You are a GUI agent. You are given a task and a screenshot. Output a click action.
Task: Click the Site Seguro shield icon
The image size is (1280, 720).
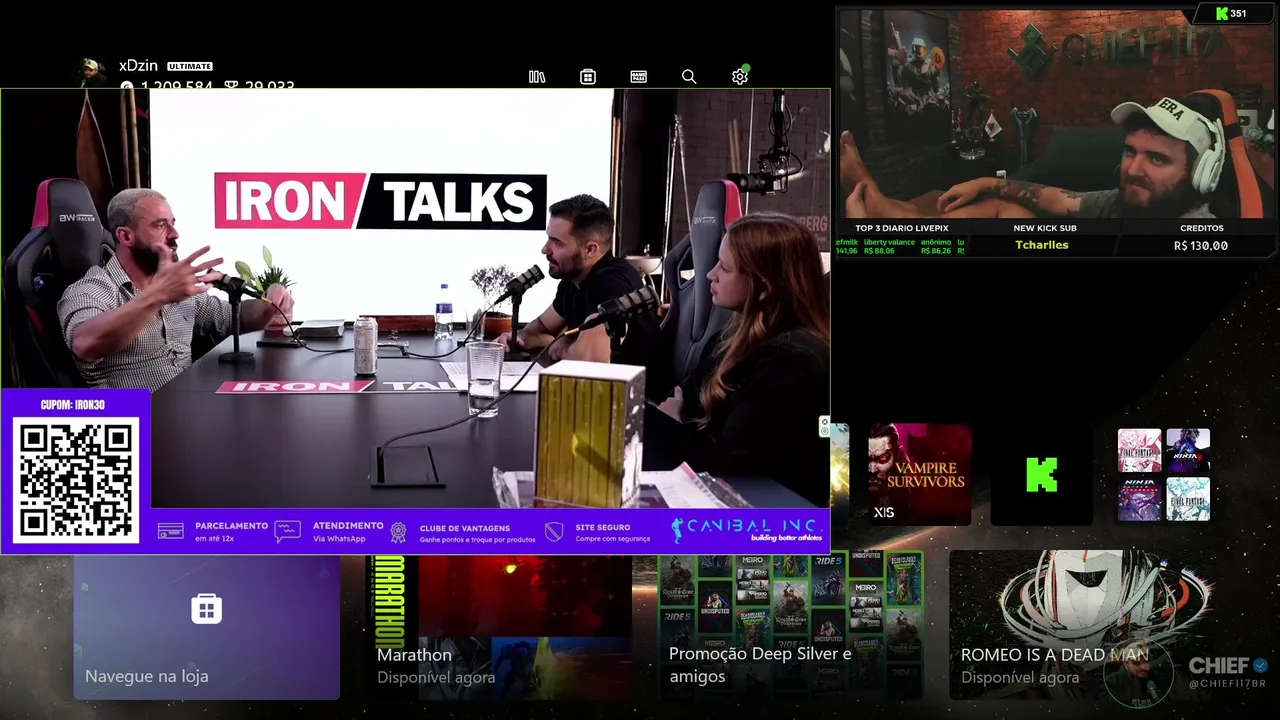[554, 532]
